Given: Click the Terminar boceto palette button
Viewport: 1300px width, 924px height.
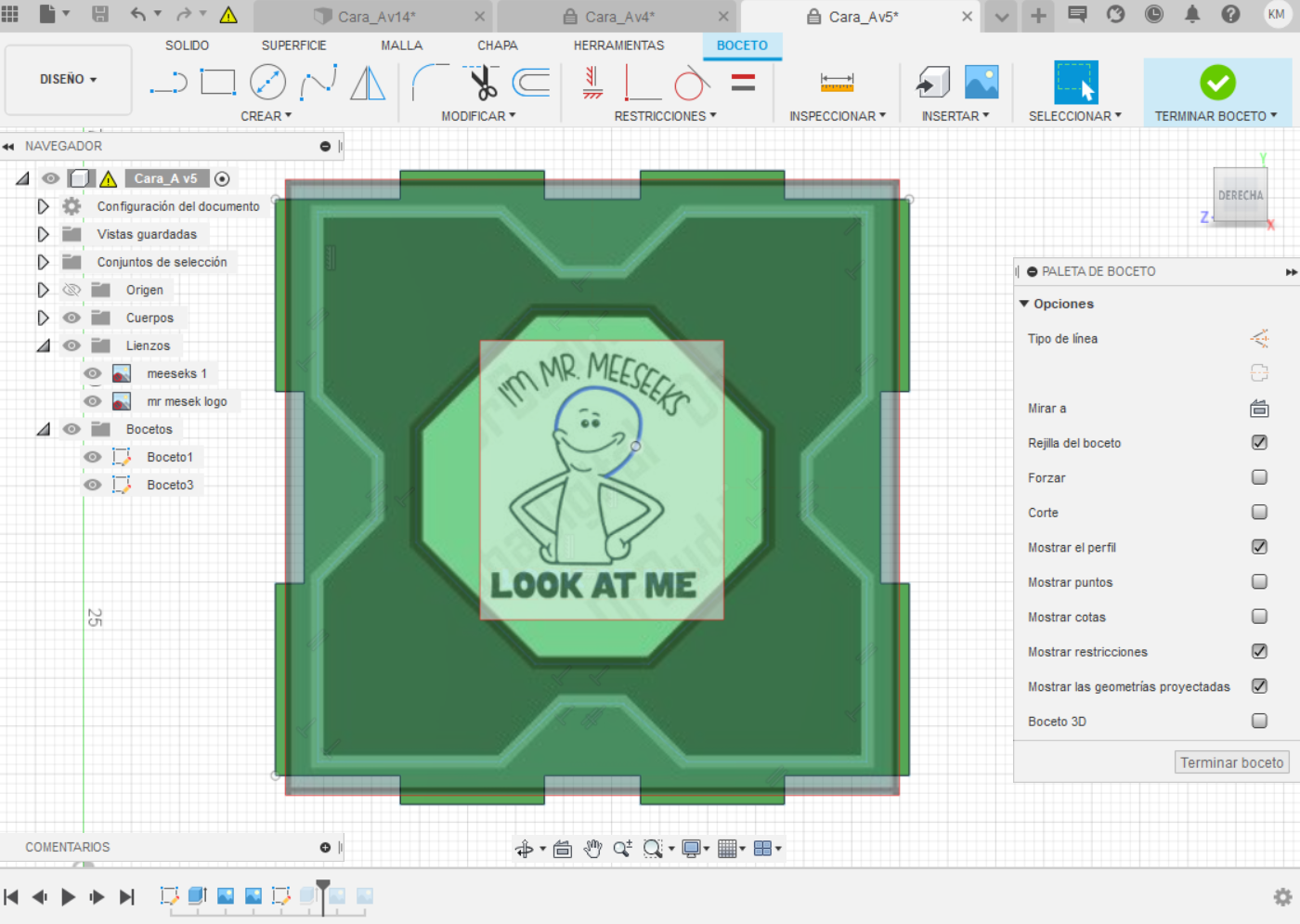Looking at the screenshot, I should [1231, 762].
